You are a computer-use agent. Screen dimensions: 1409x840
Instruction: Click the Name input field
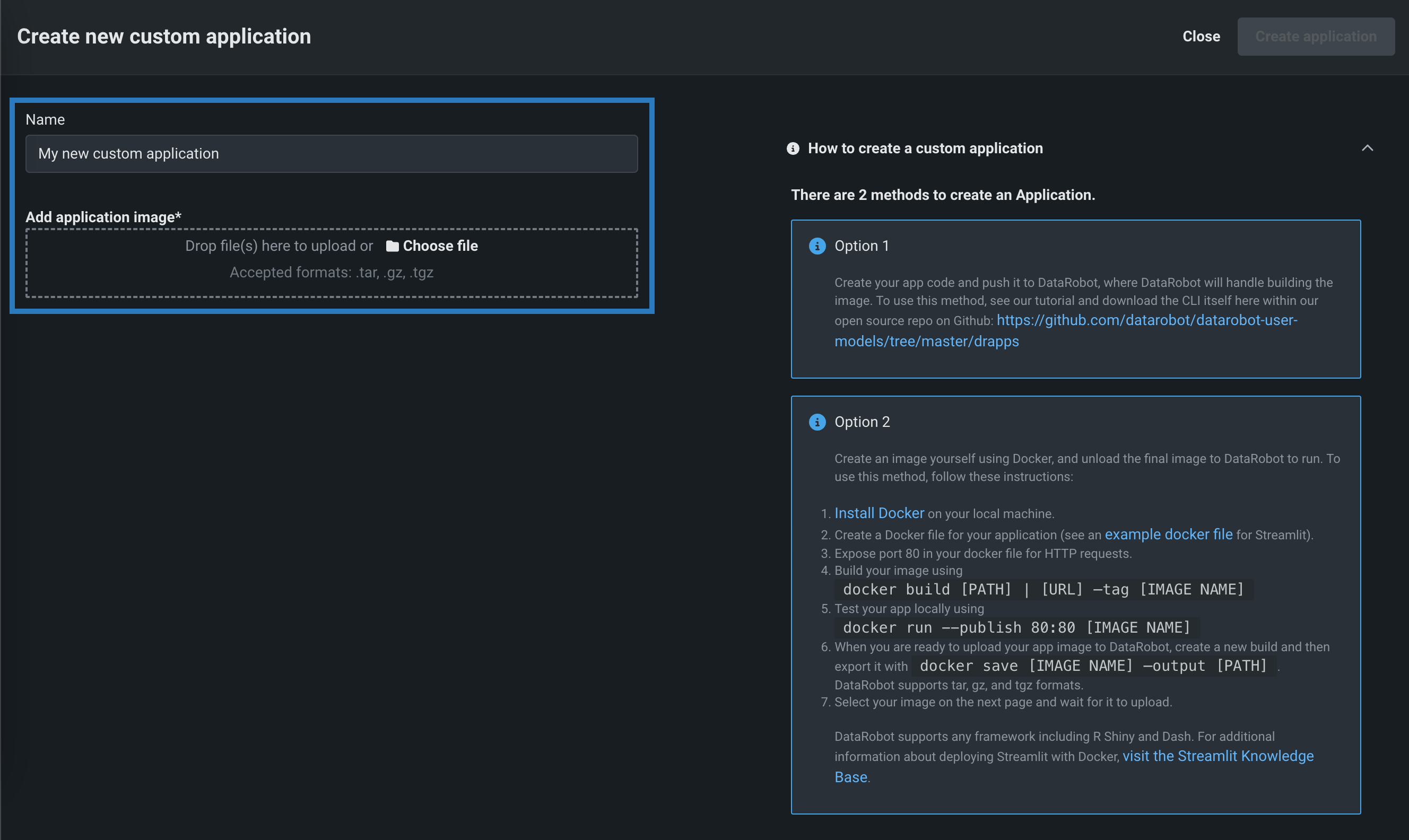coord(331,154)
